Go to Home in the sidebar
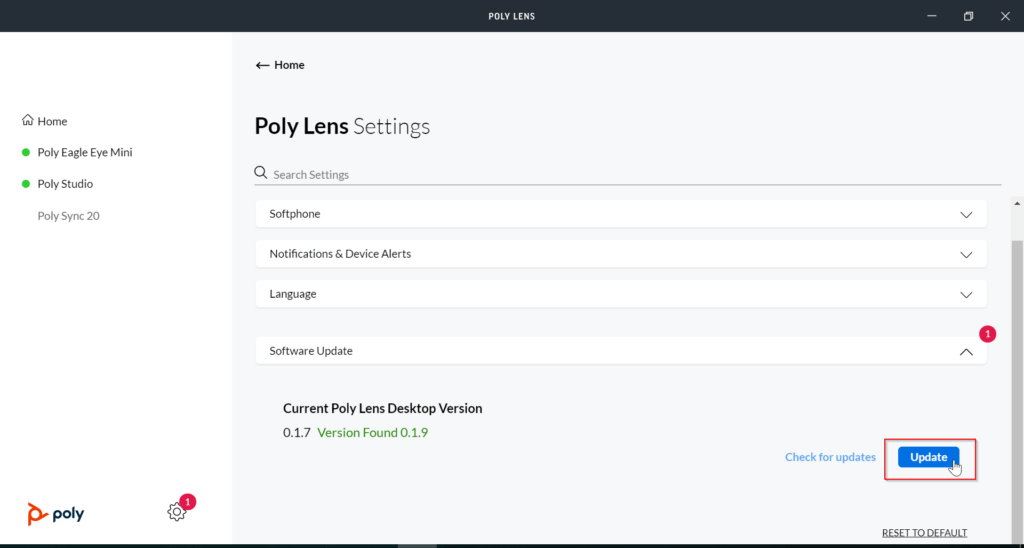This screenshot has height=548, width=1024. (52, 121)
